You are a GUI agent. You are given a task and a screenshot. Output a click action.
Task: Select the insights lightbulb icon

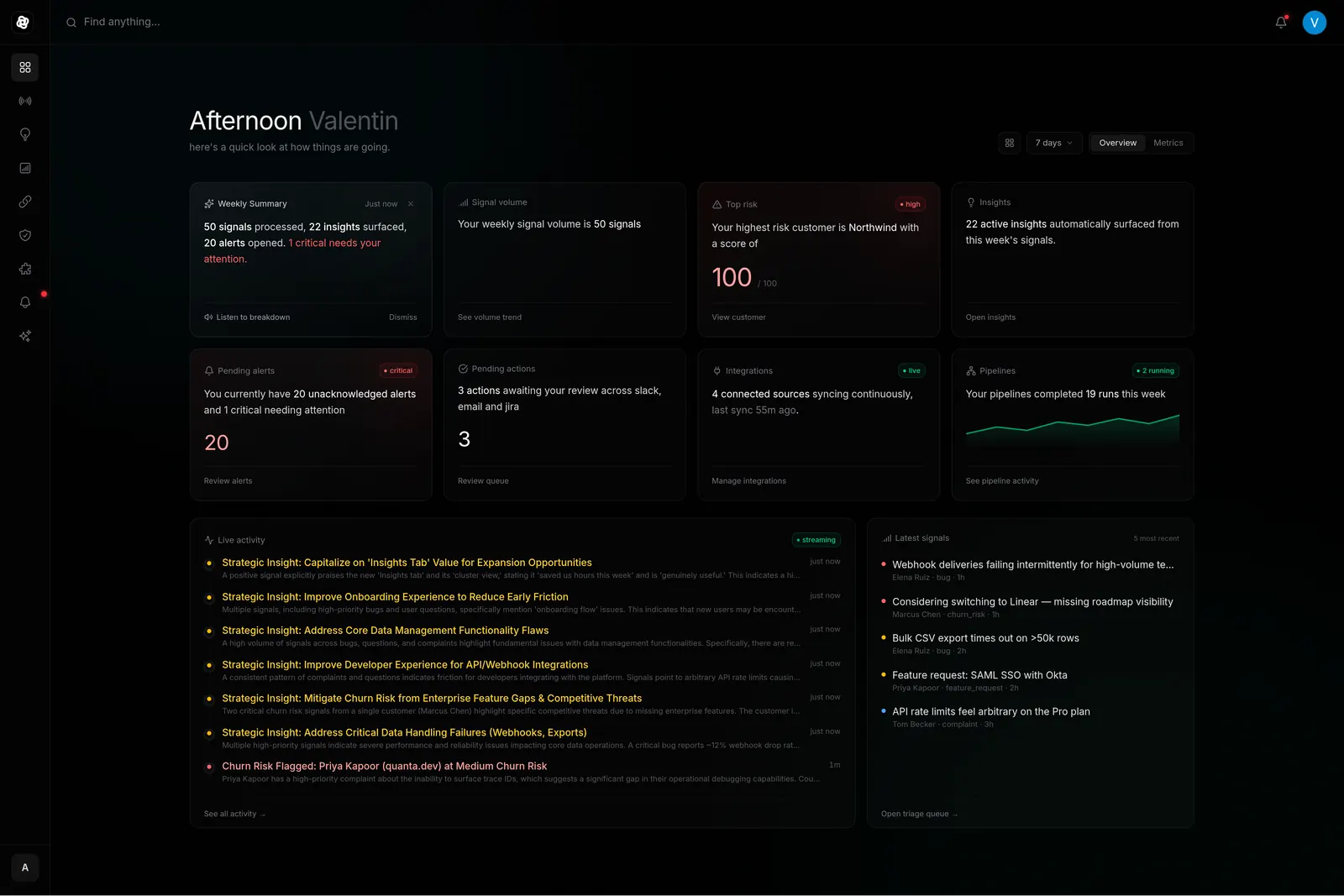pyautogui.click(x=25, y=134)
